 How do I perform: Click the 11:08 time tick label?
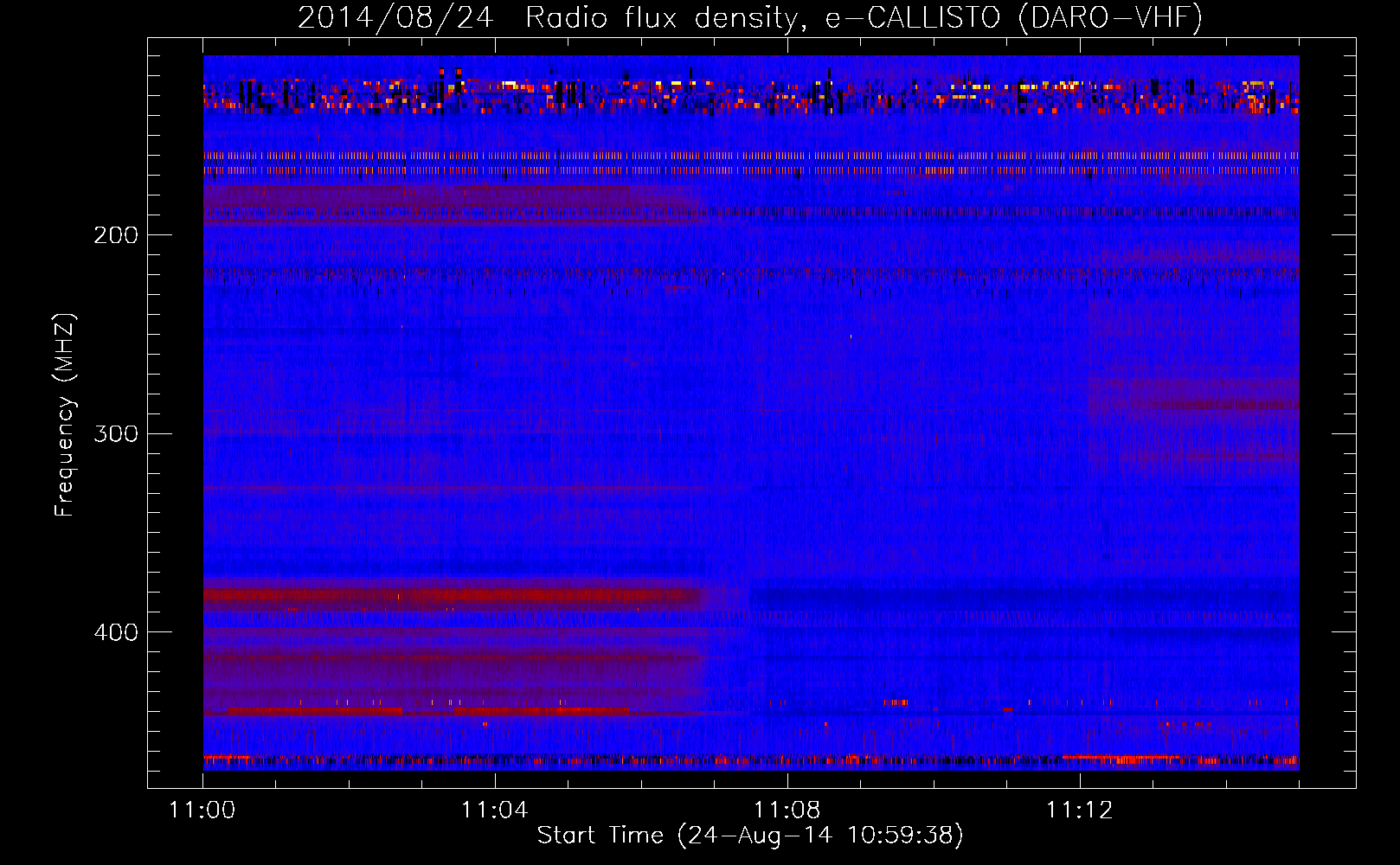tap(787, 811)
